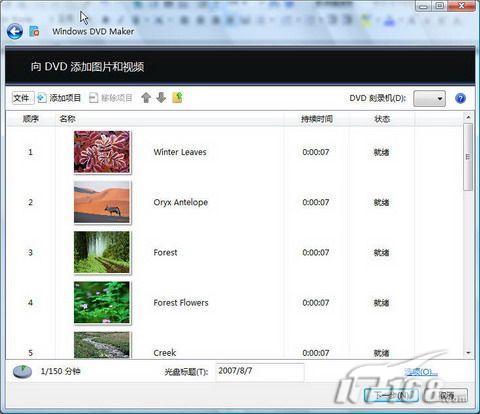
Task: Click the 移除项目 remove items button
Action: (111, 98)
